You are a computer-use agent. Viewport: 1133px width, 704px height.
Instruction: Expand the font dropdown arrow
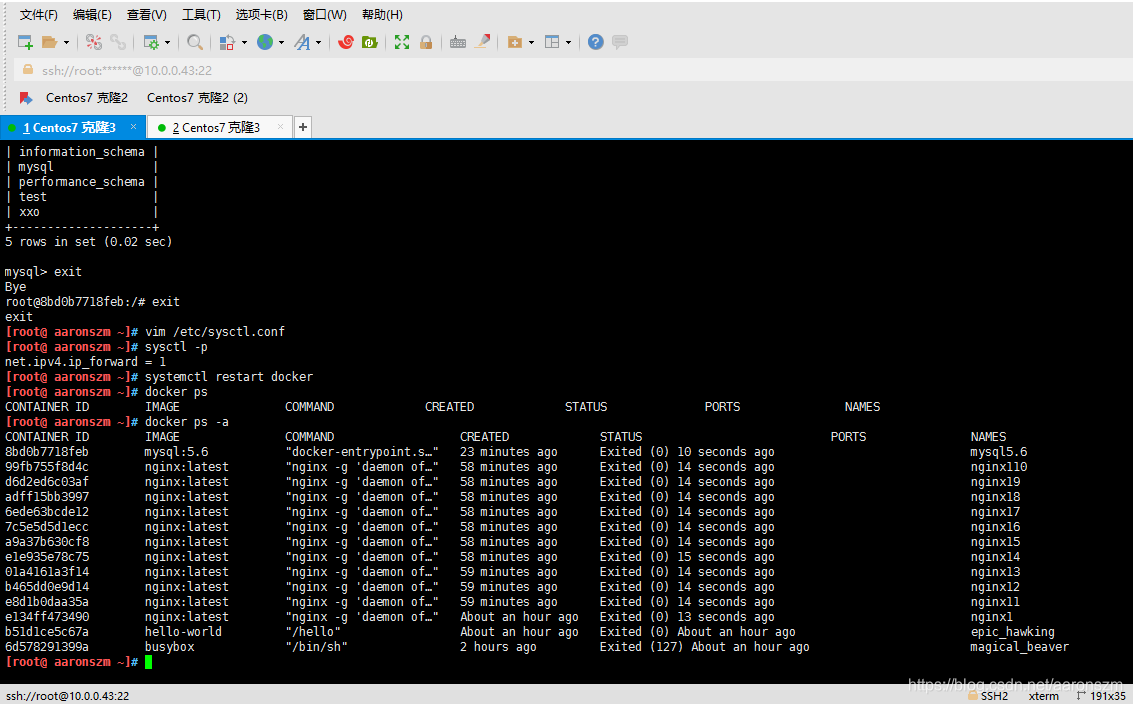click(x=319, y=43)
